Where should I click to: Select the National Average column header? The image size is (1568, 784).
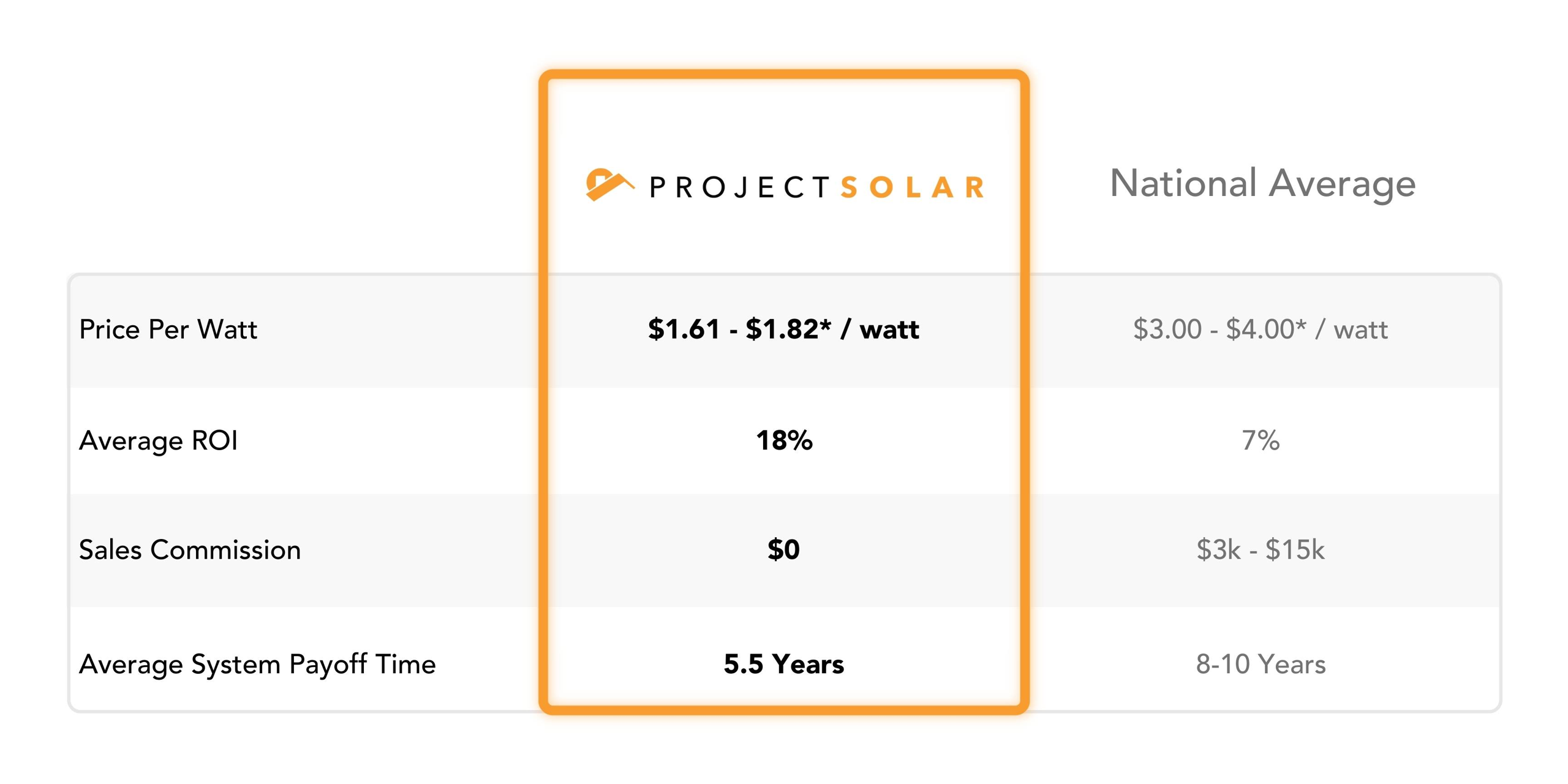(1262, 184)
